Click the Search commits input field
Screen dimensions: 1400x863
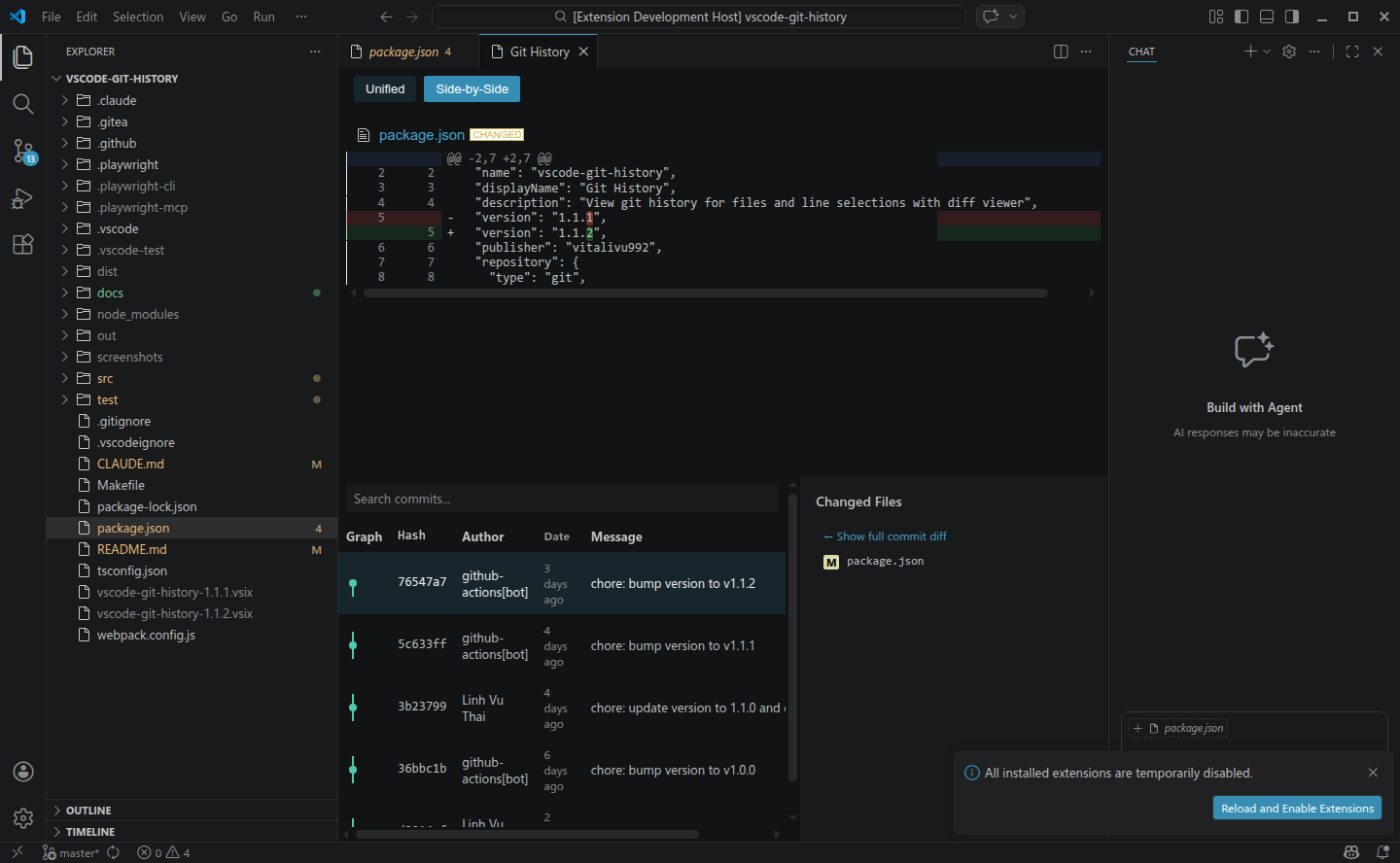[561, 499]
